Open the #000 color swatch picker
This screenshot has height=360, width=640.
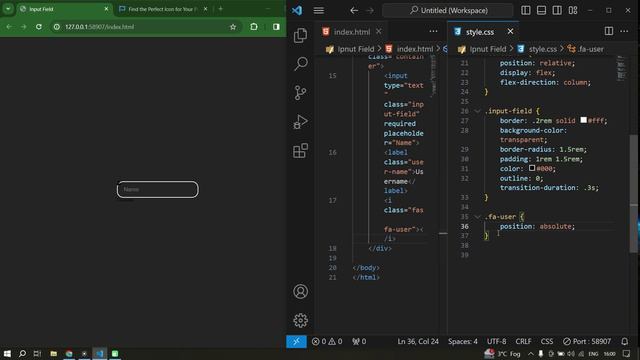pos(532,168)
